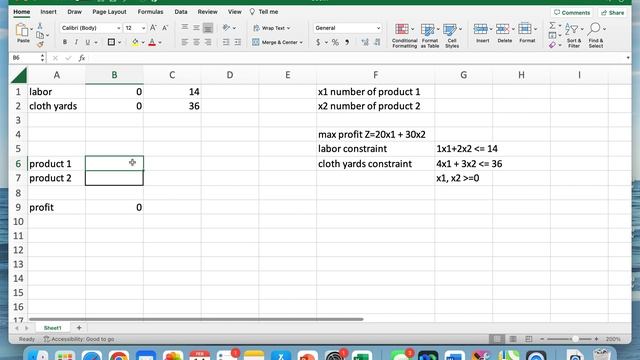Apply the cell borders icon
Image resolution: width=640 pixels, height=360 pixels.
[111, 42]
